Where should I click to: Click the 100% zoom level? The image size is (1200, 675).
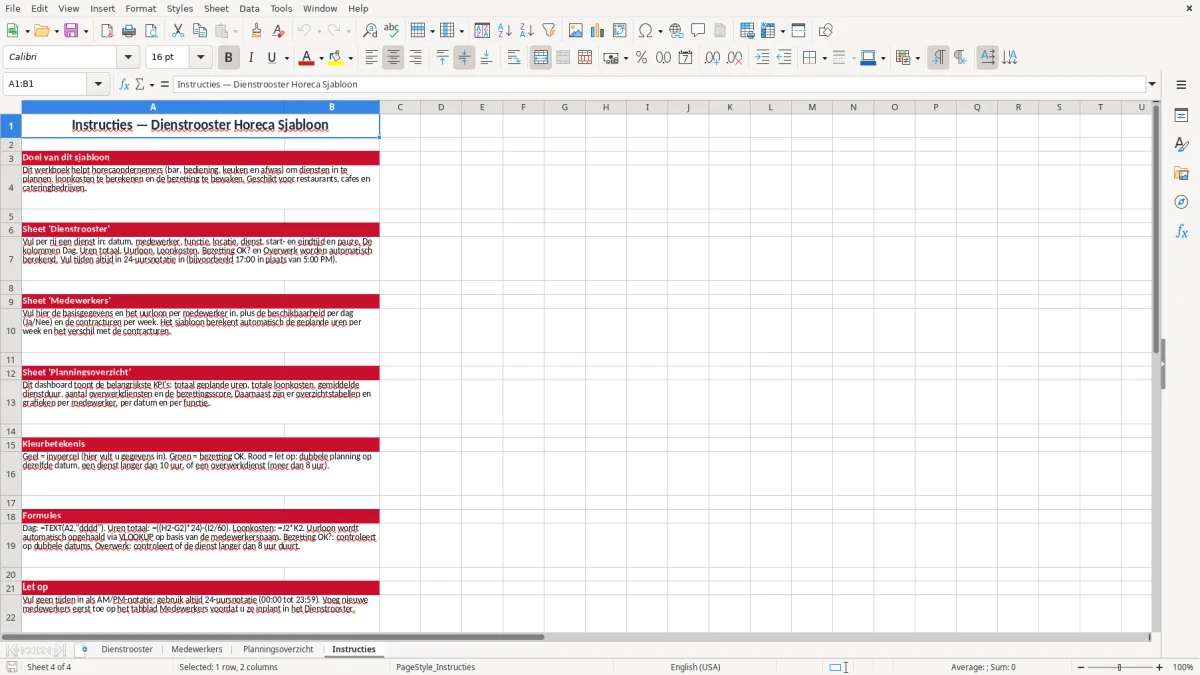(x=1183, y=667)
